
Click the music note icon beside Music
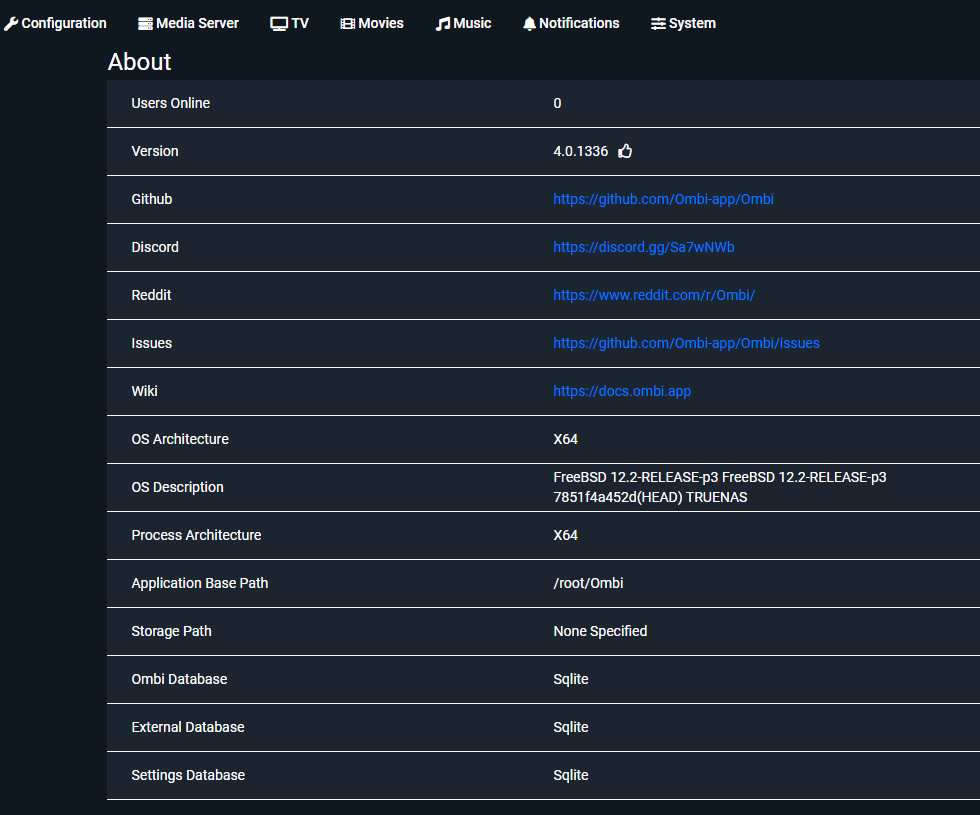pyautogui.click(x=442, y=24)
